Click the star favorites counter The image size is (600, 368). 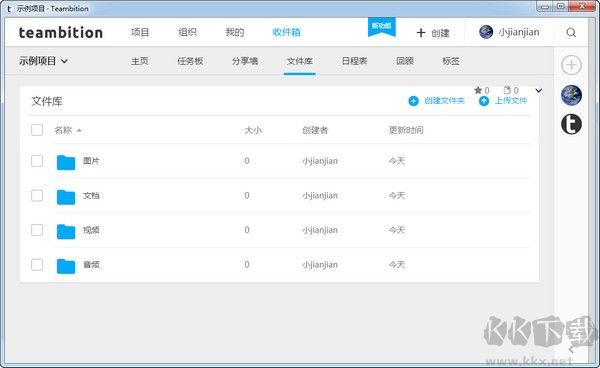point(481,90)
